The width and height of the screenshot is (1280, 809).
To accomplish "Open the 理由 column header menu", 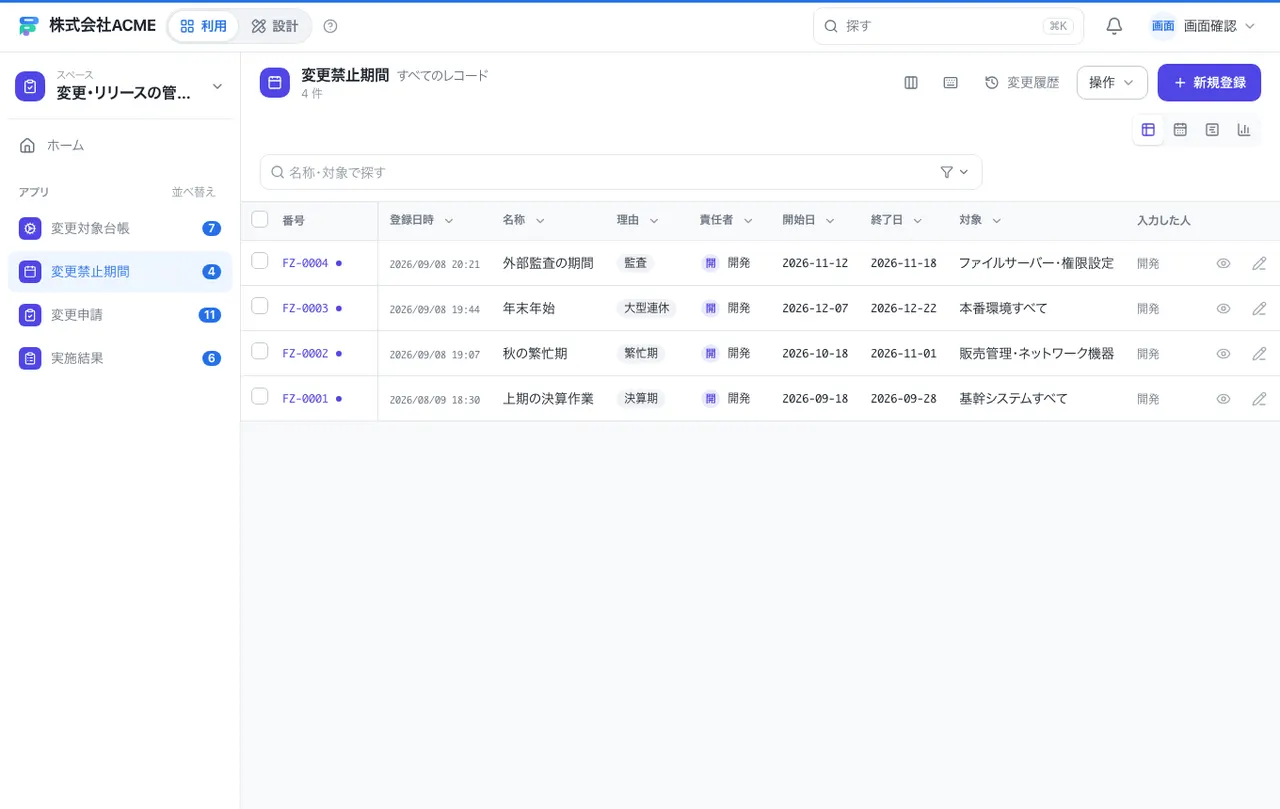I will (638, 220).
